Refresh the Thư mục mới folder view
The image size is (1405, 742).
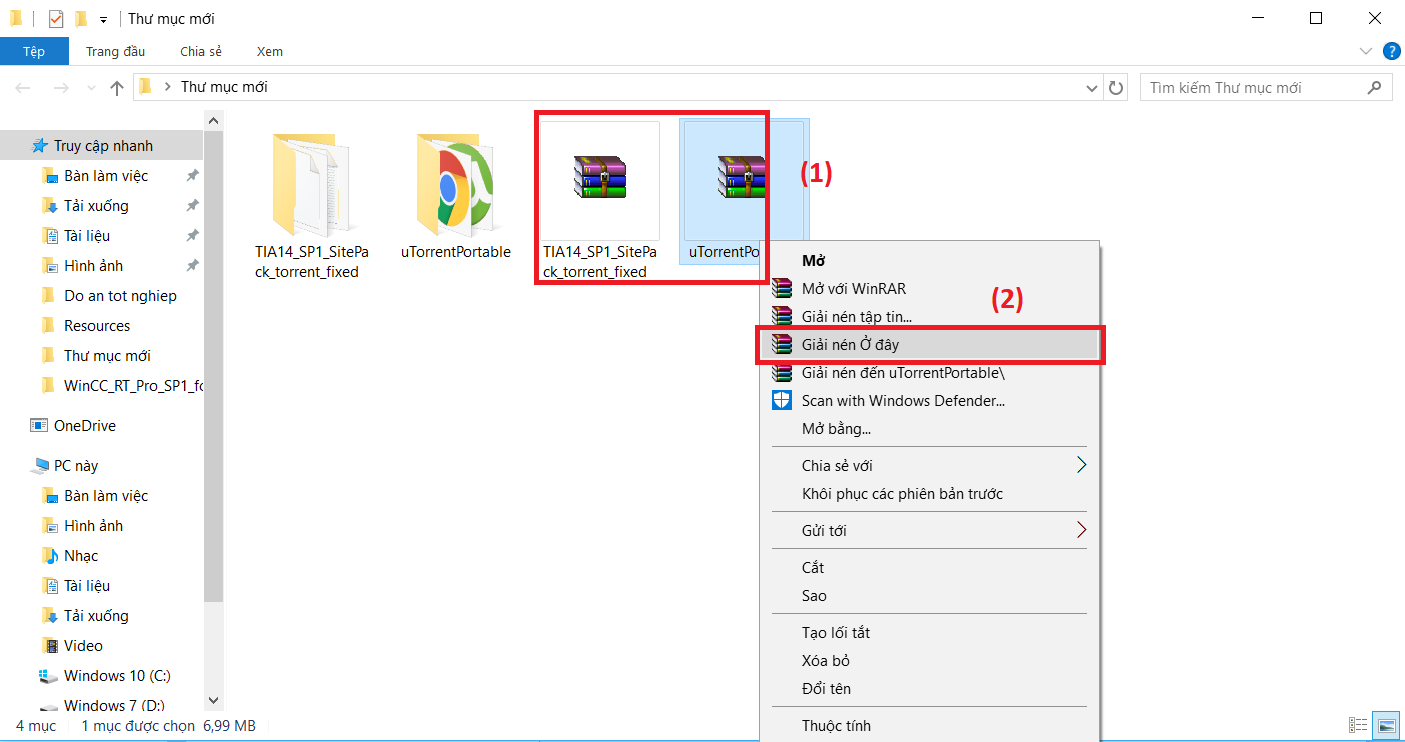[1117, 88]
